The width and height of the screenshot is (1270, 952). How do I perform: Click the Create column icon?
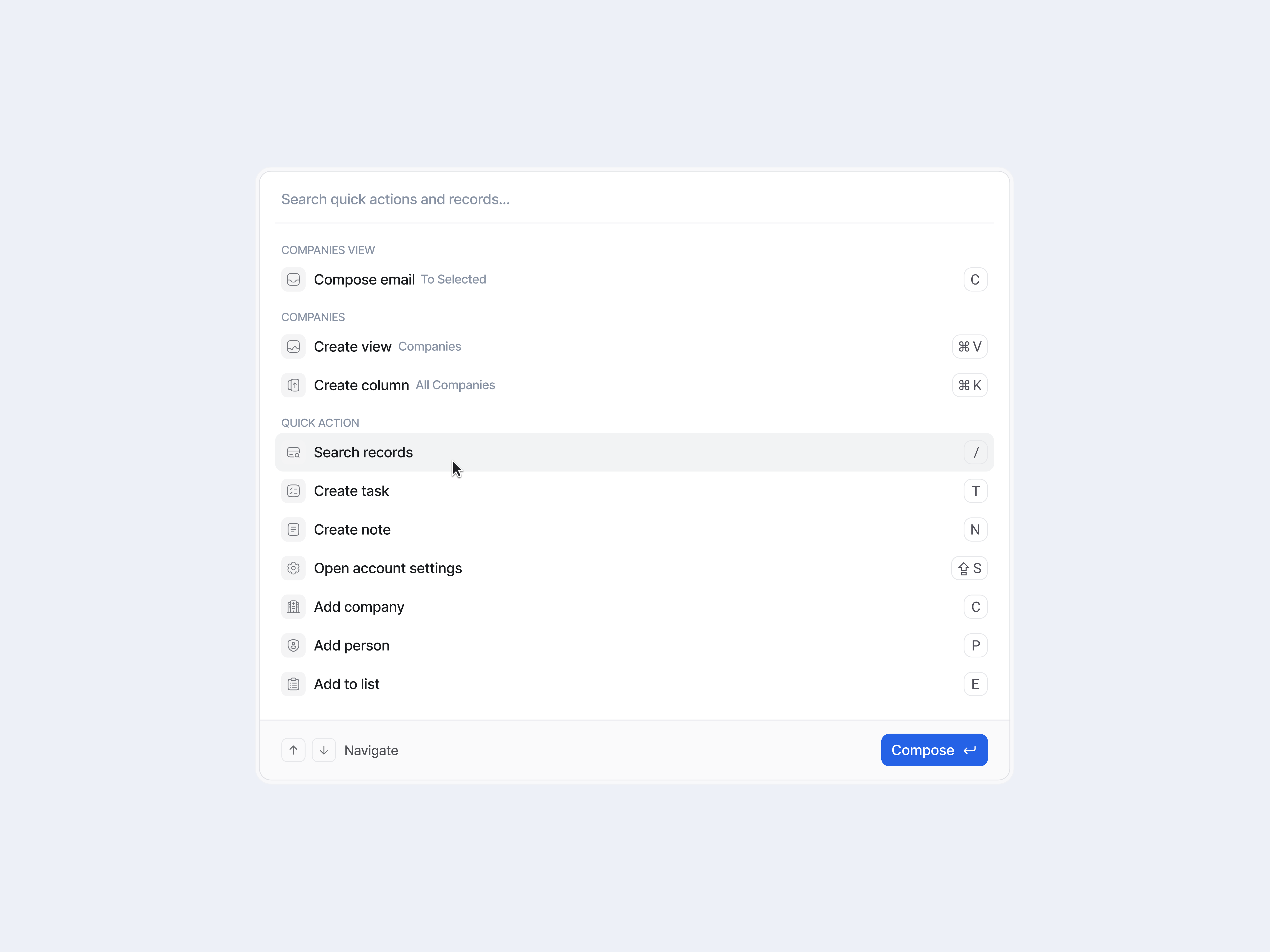(293, 385)
